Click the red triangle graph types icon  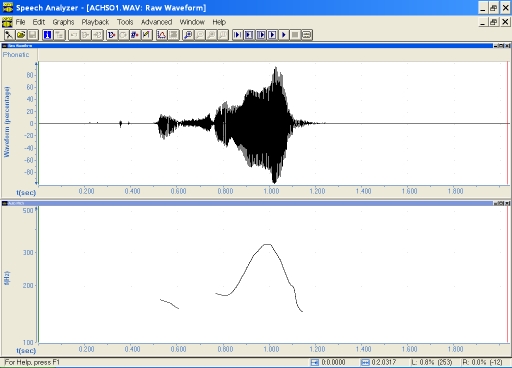(x=162, y=35)
